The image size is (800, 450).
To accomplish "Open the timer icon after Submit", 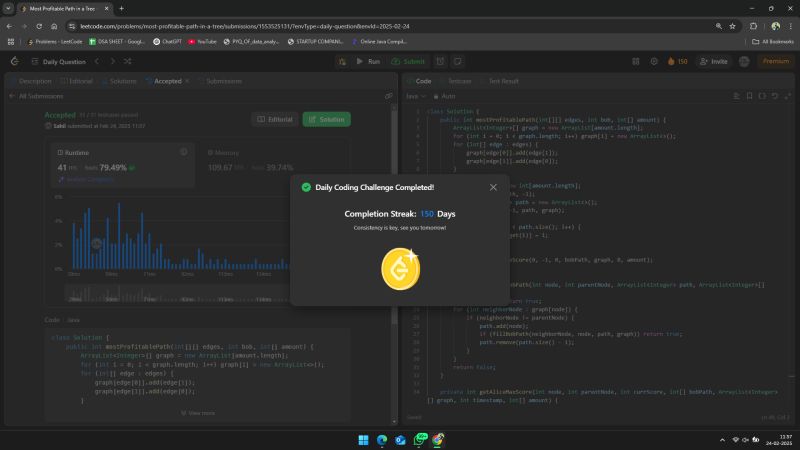I will point(440,61).
